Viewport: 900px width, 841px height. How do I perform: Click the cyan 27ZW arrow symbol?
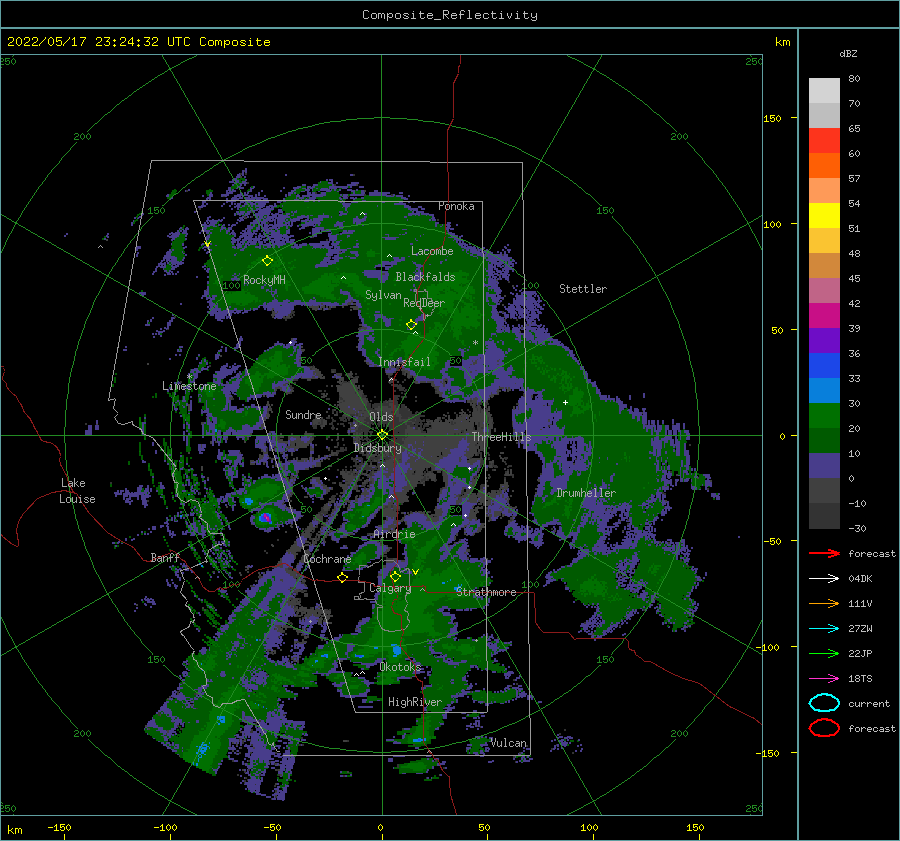(824, 629)
